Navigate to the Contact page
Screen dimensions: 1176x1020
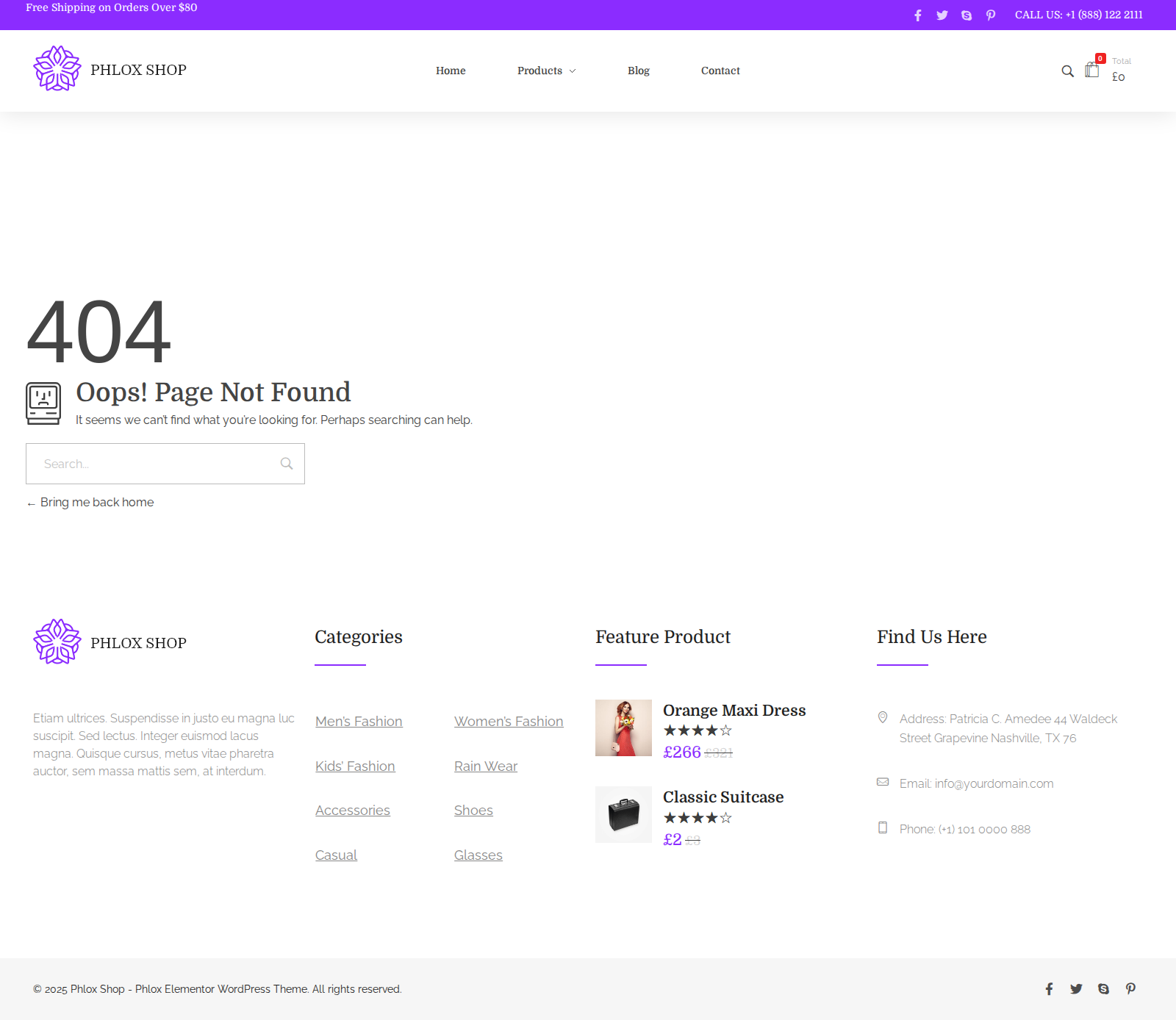(720, 71)
